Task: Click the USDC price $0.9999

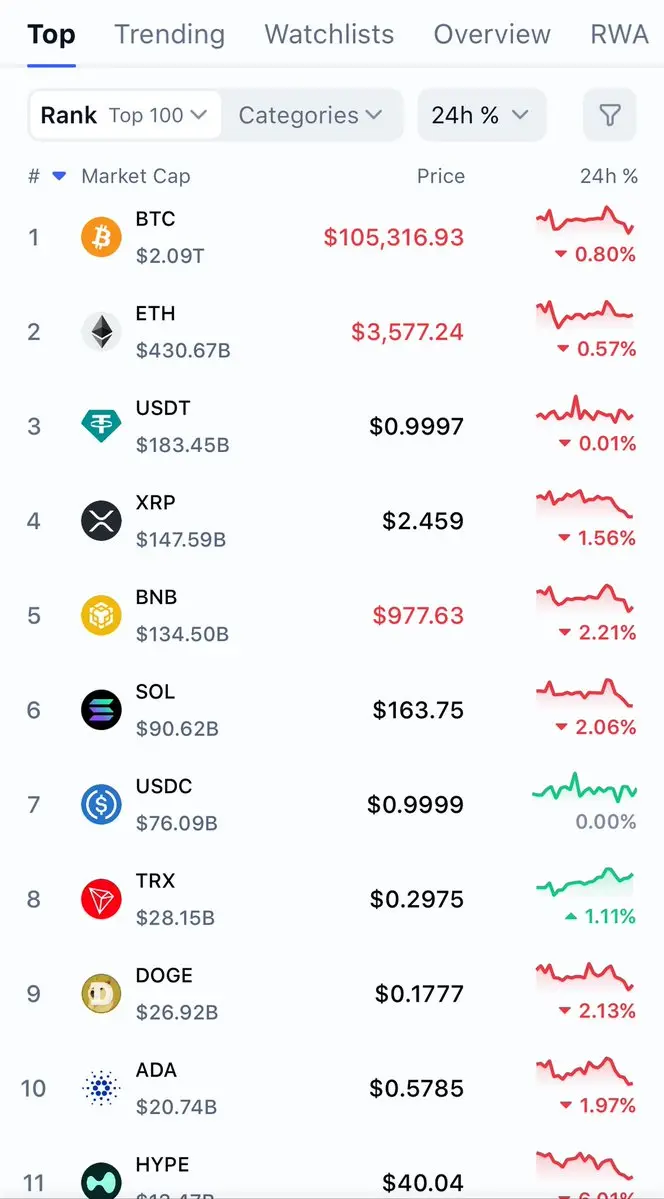Action: 415,804
